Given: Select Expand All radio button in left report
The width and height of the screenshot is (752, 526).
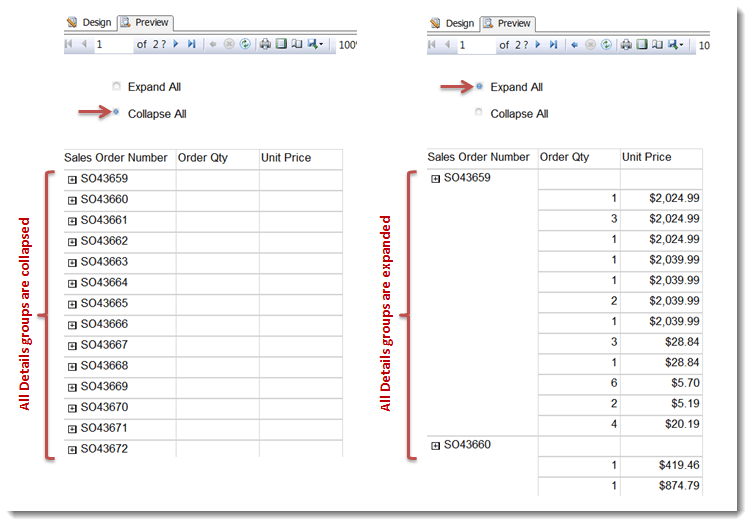Looking at the screenshot, I should (x=116, y=87).
